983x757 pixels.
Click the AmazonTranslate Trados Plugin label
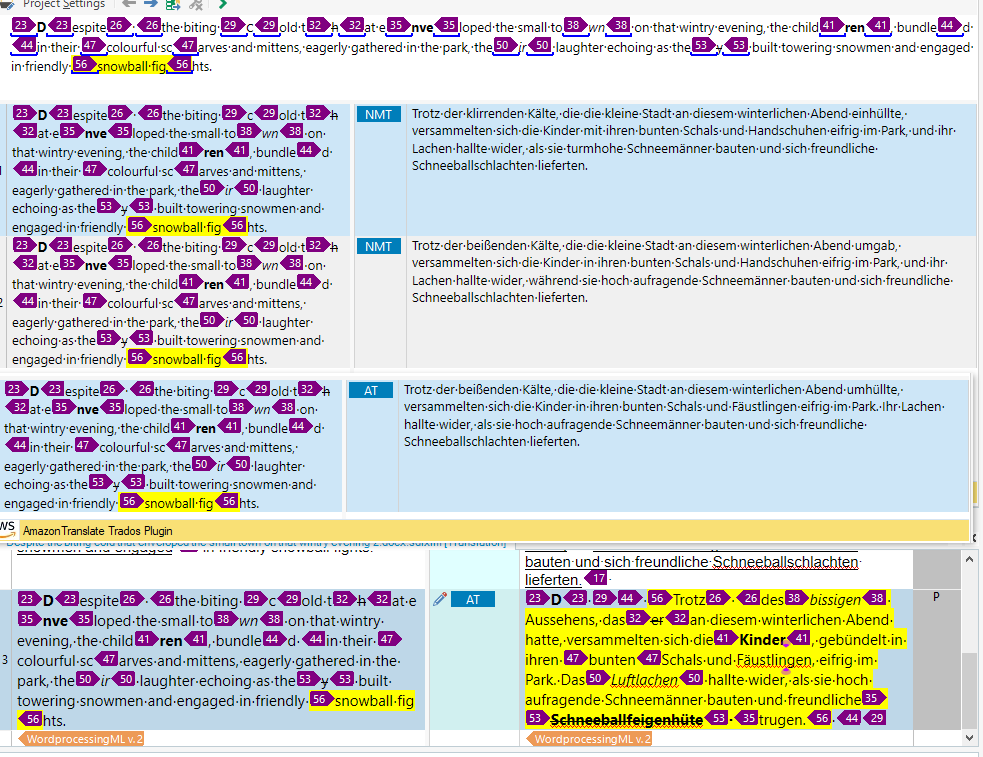pos(97,530)
